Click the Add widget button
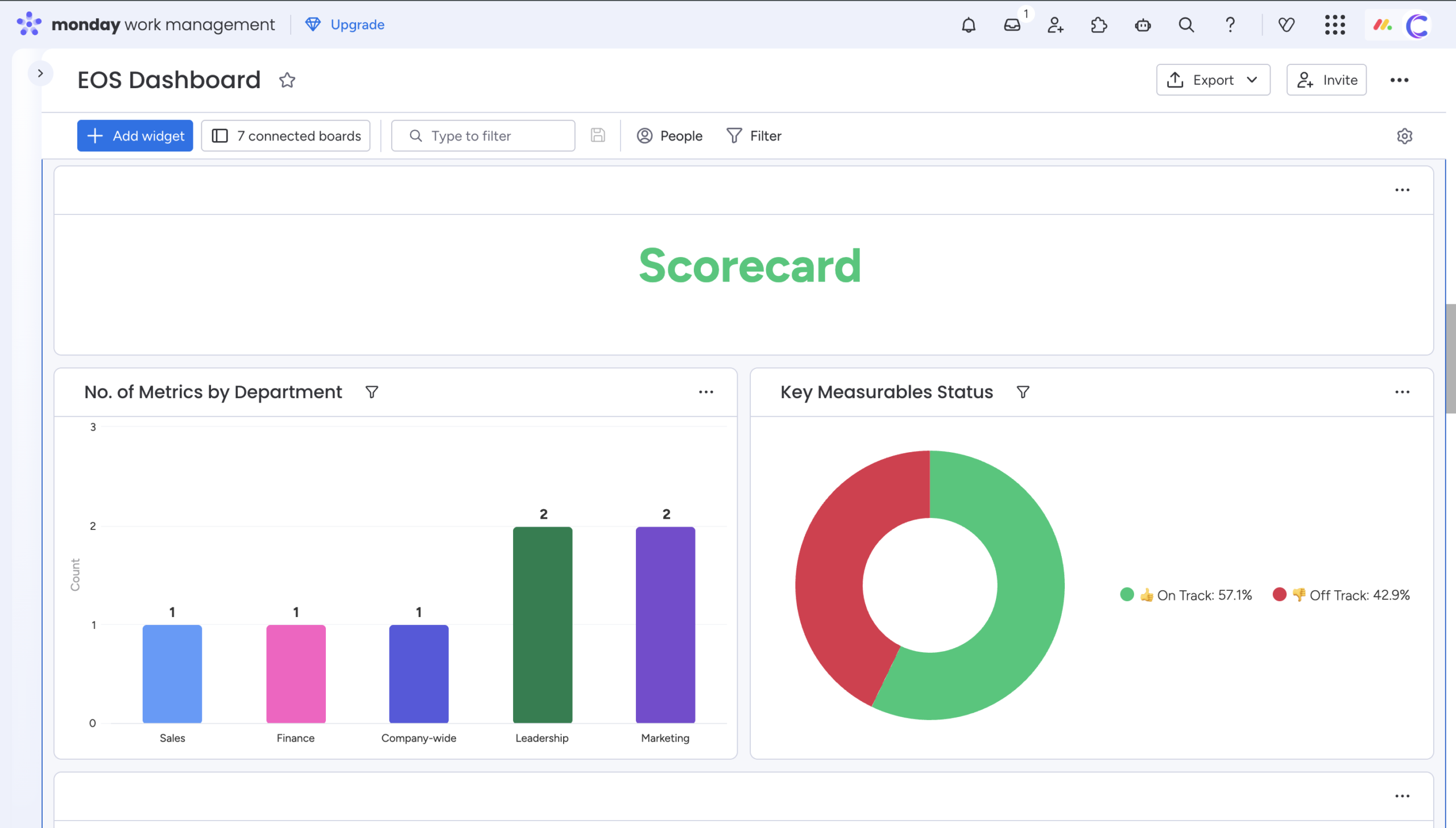This screenshot has height=828, width=1456. coord(135,136)
